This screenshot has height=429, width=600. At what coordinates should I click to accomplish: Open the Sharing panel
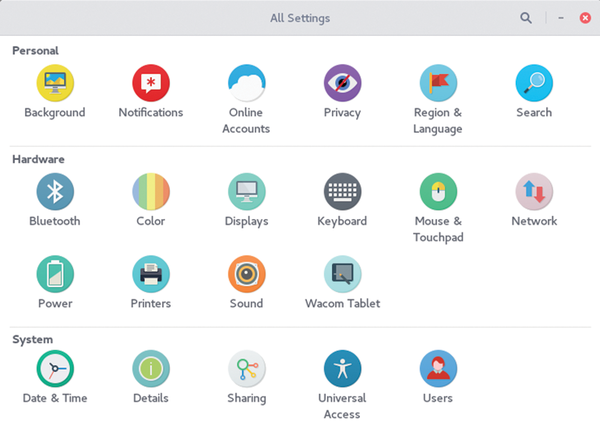pyautogui.click(x=246, y=369)
